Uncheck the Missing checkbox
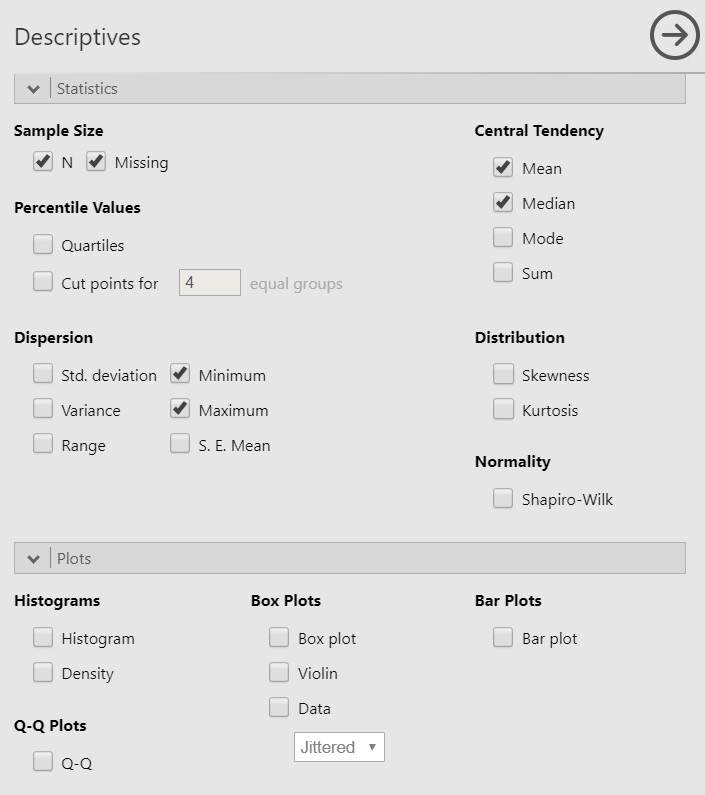This screenshot has height=795, width=705. coord(96,162)
